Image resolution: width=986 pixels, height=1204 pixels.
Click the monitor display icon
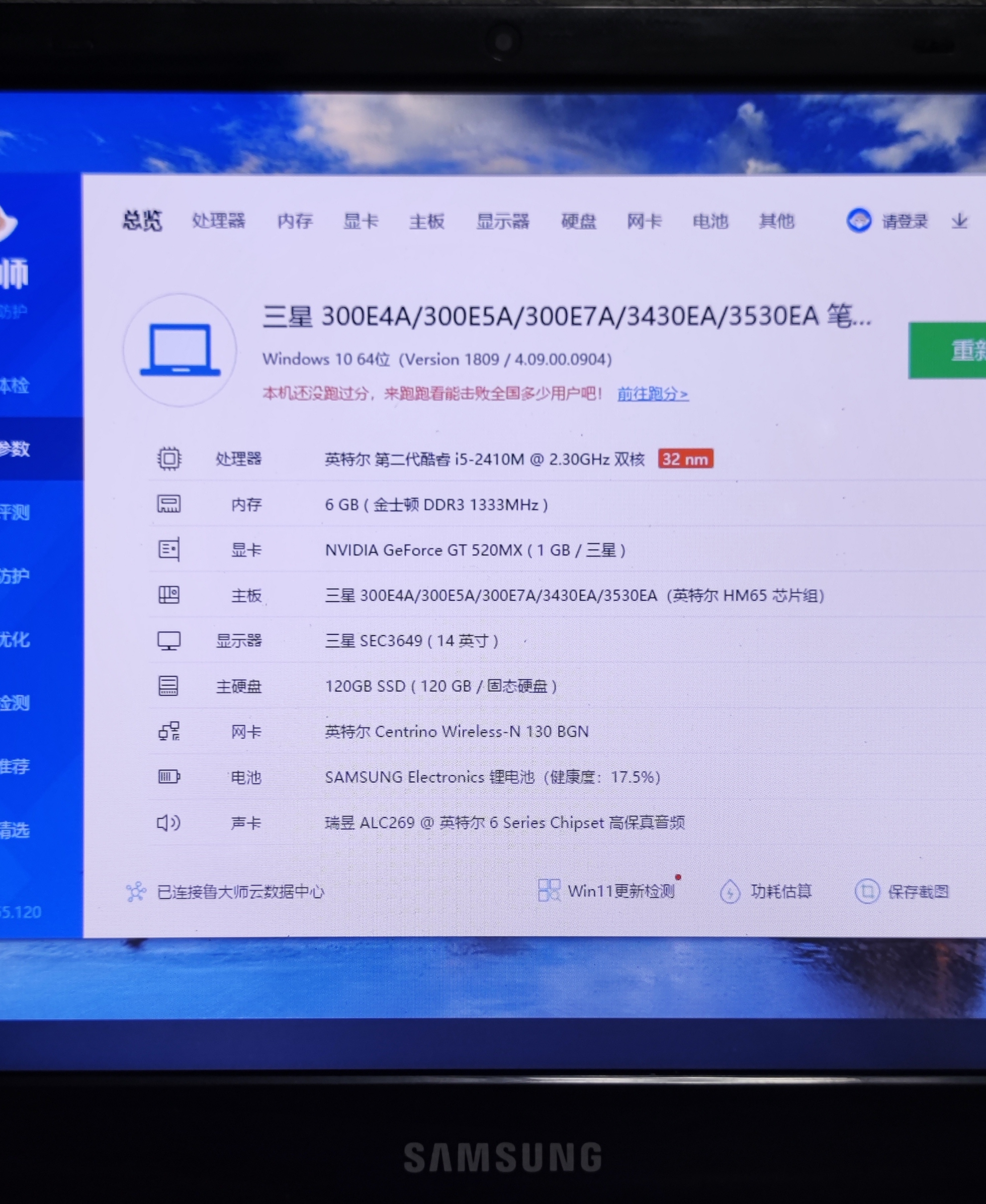169,641
